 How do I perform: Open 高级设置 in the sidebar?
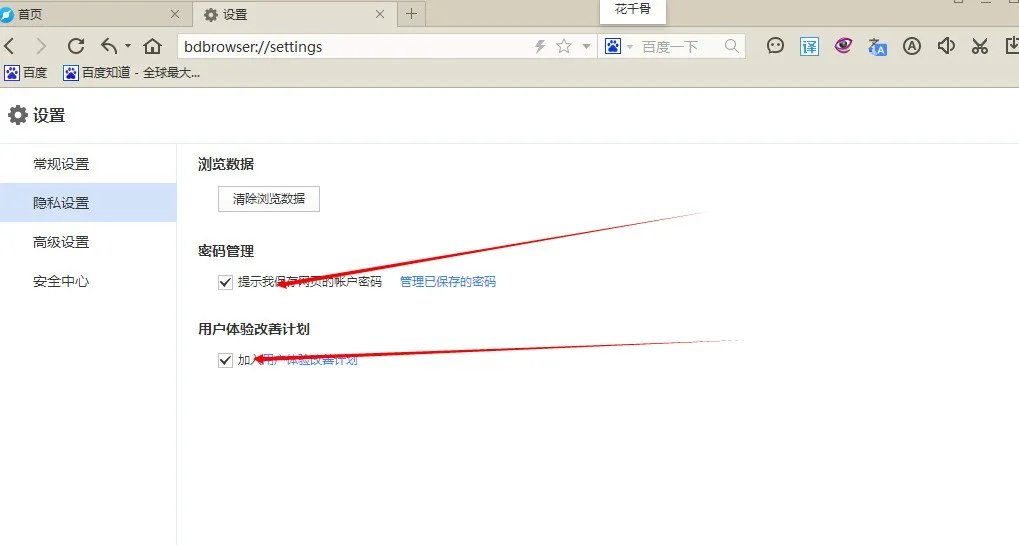click(61, 242)
